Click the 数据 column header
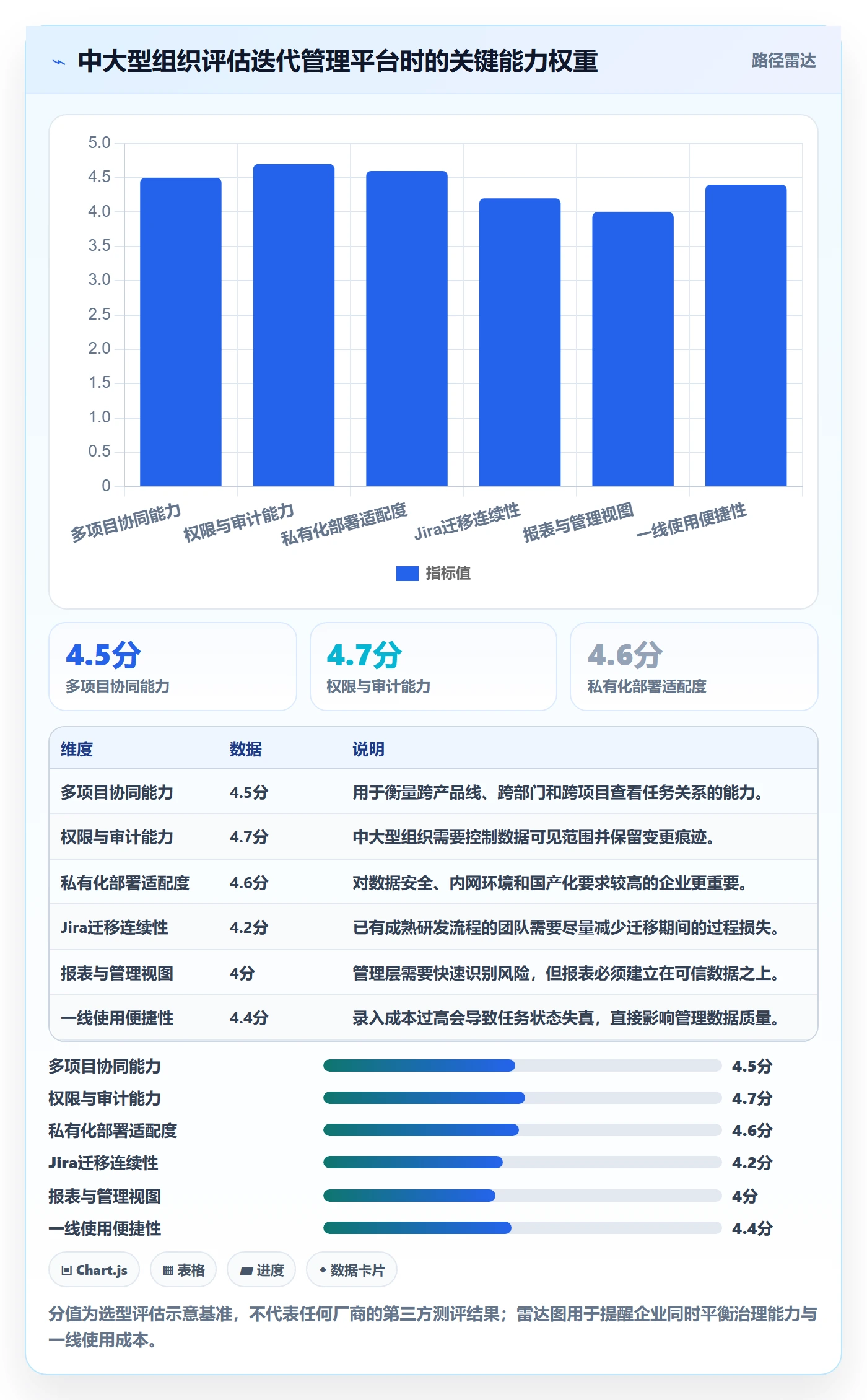Viewport: 867px width, 1400px height. pyautogui.click(x=246, y=749)
